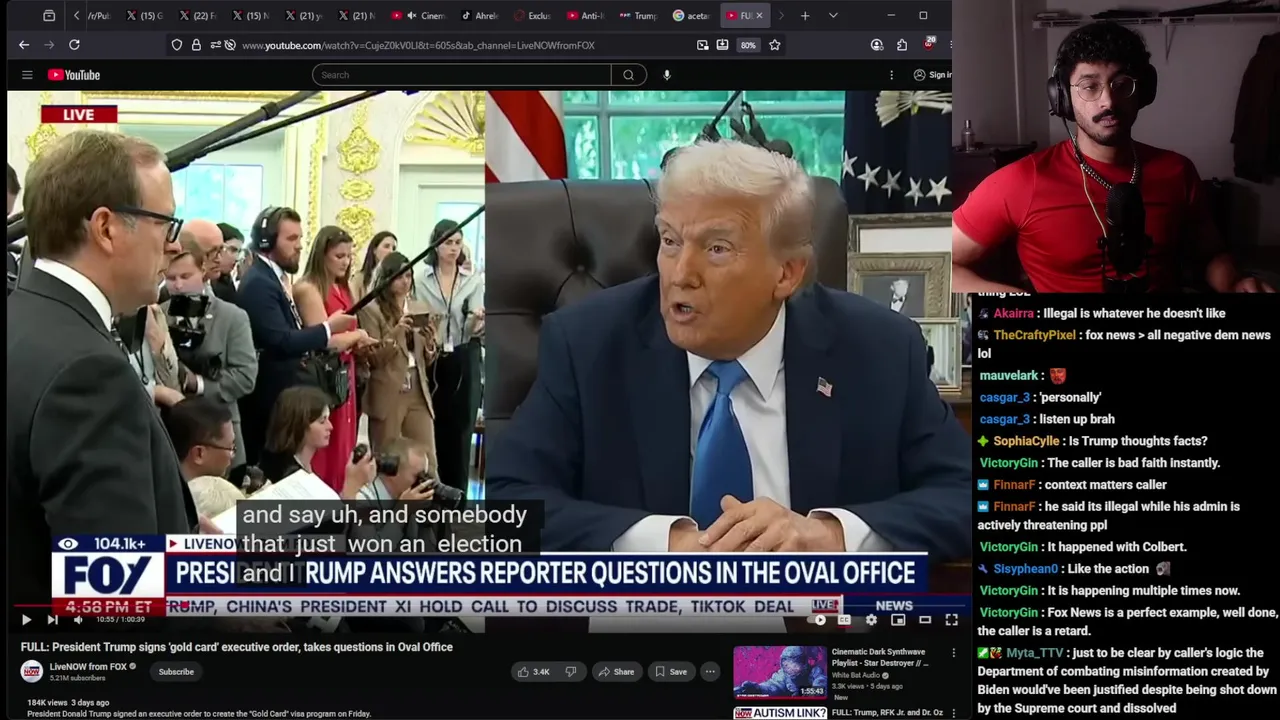This screenshot has width=1280, height=720.
Task: Switch to the Anti-I YouTube tab
Action: click(585, 16)
